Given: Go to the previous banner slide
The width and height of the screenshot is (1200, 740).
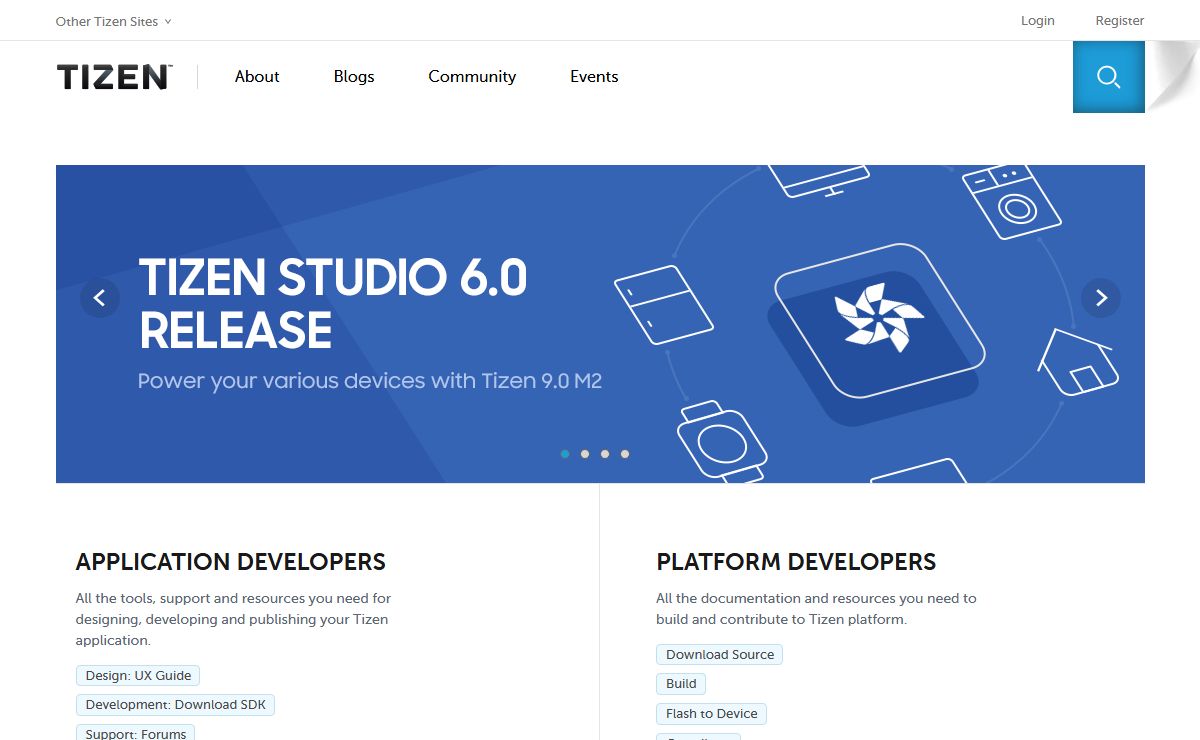Looking at the screenshot, I should (100, 298).
